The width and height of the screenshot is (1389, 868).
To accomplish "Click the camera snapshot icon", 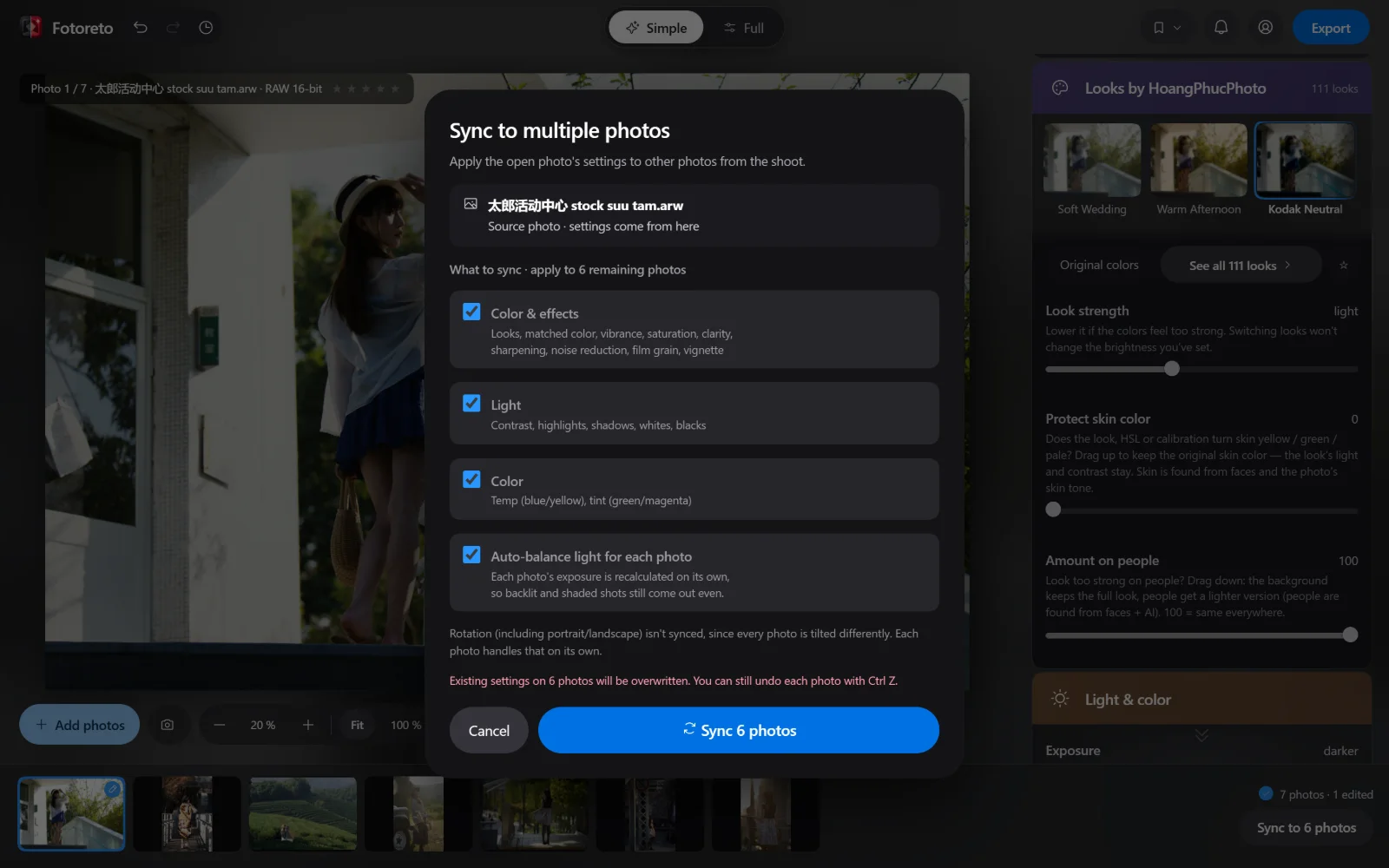I will (168, 725).
